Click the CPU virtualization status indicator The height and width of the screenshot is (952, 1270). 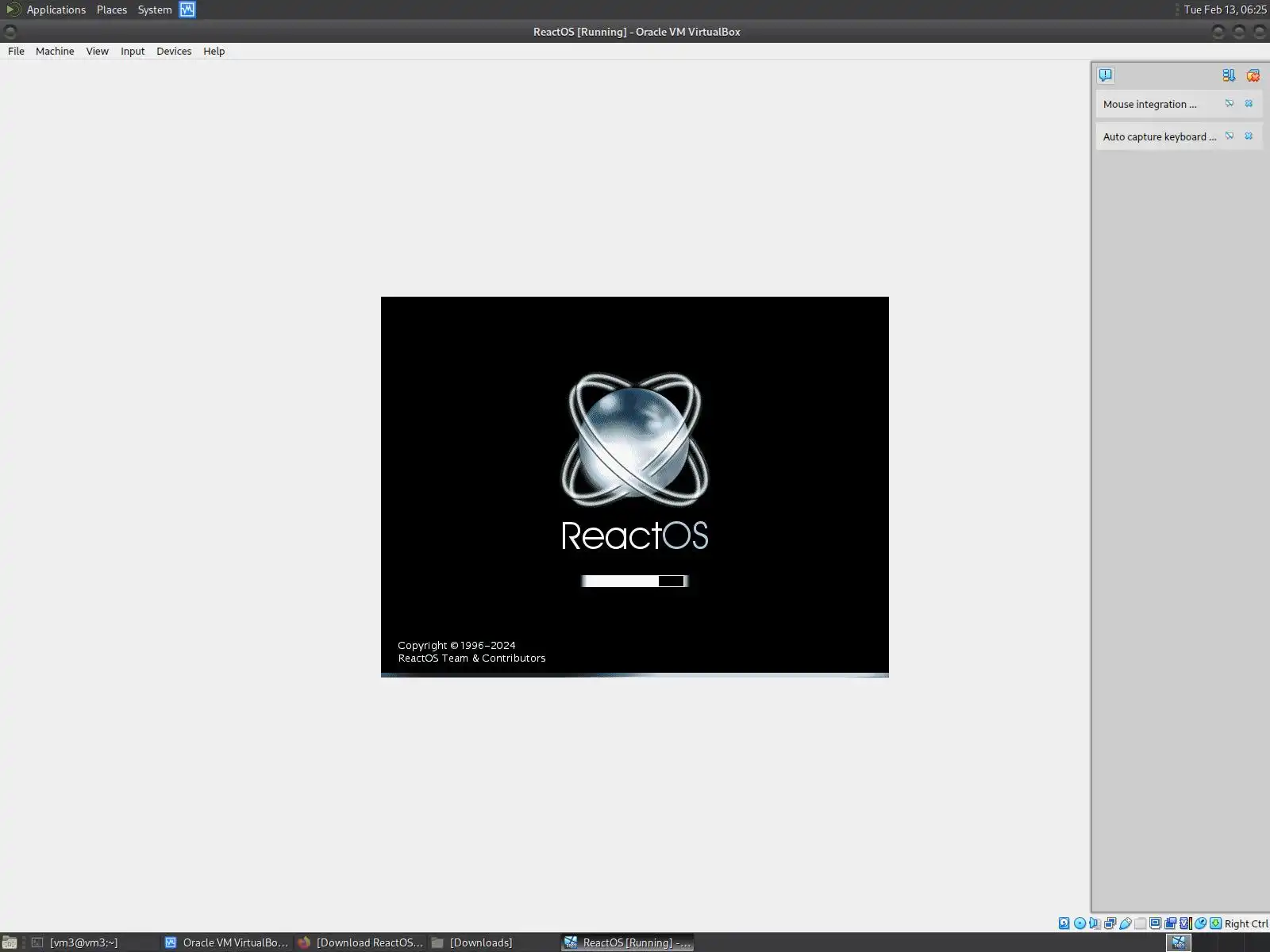[x=1185, y=923]
